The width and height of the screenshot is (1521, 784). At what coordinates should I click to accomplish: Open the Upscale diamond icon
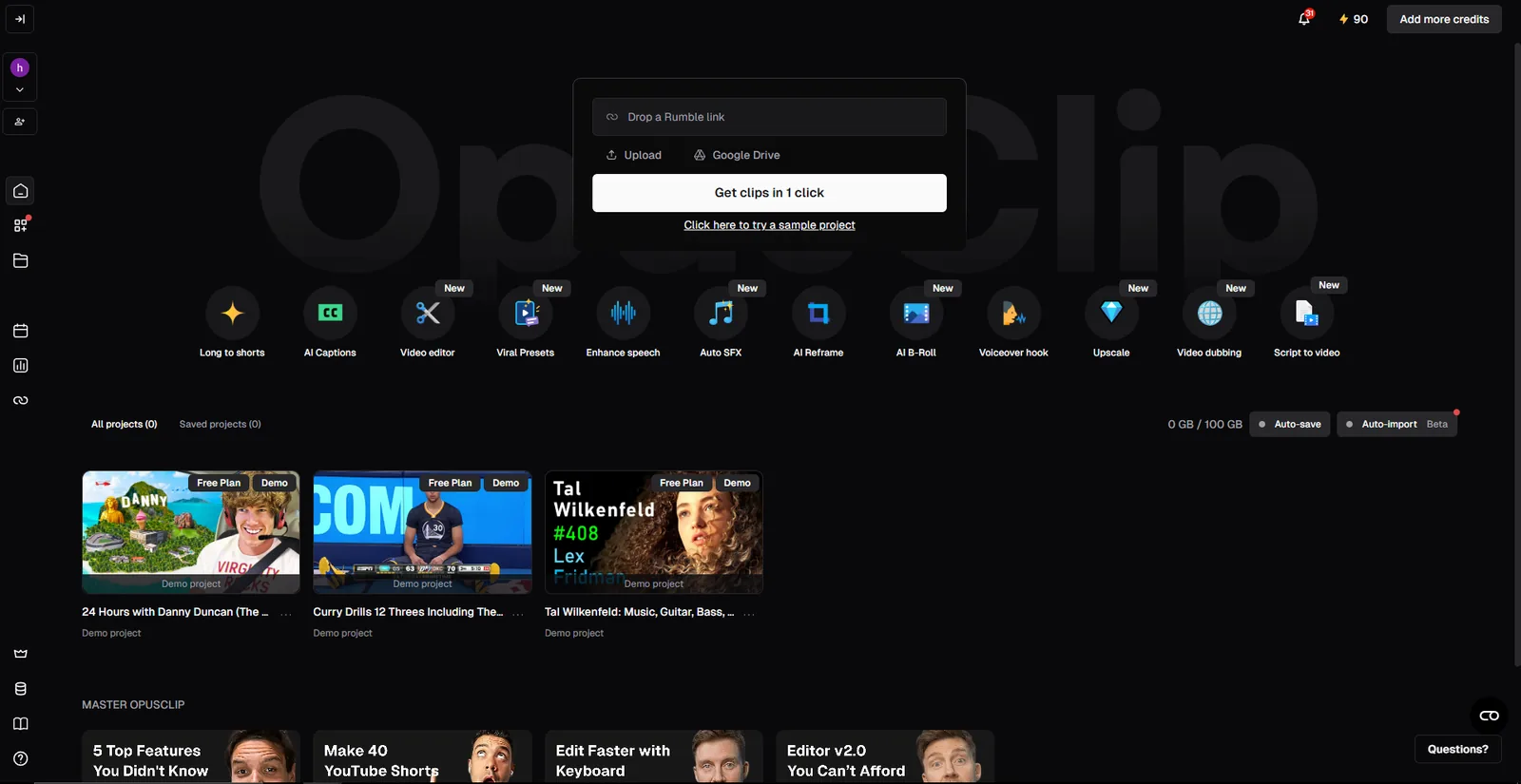coord(1111,314)
